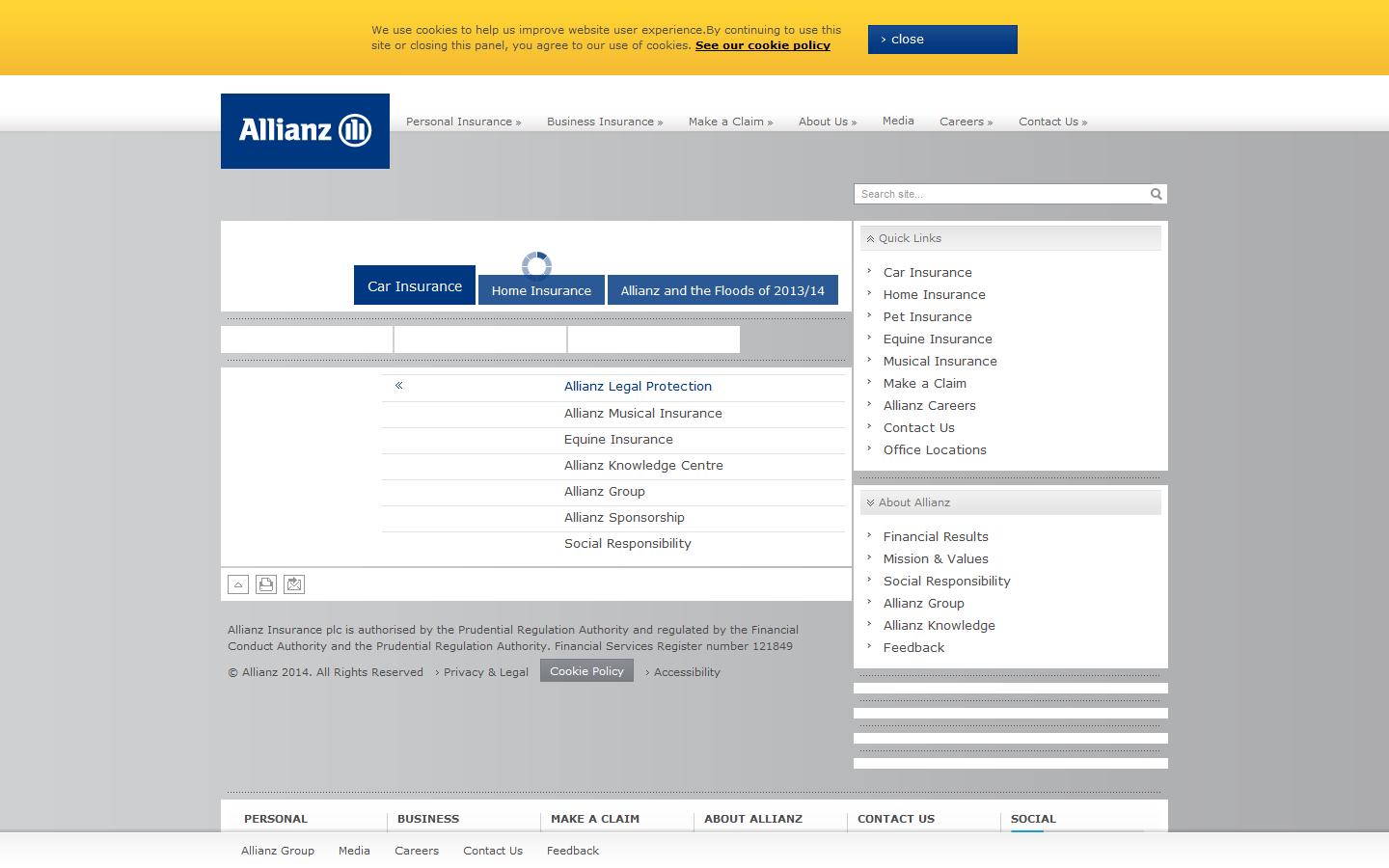Open the Business Insurance dropdown

604,122
